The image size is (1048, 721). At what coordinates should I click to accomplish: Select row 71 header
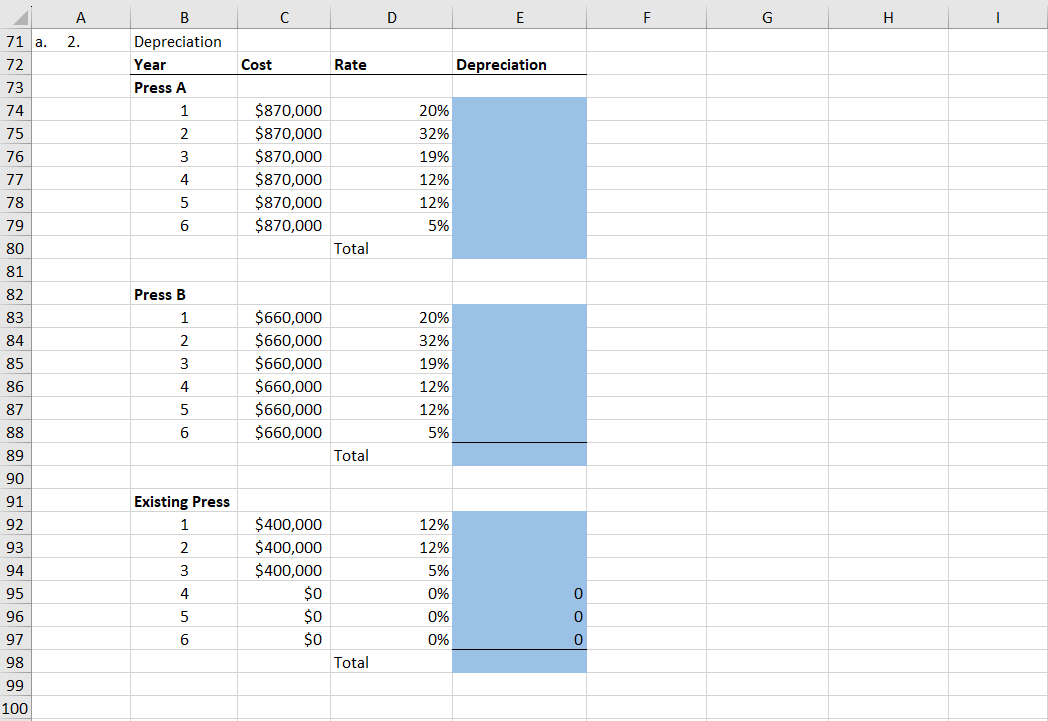[15, 41]
